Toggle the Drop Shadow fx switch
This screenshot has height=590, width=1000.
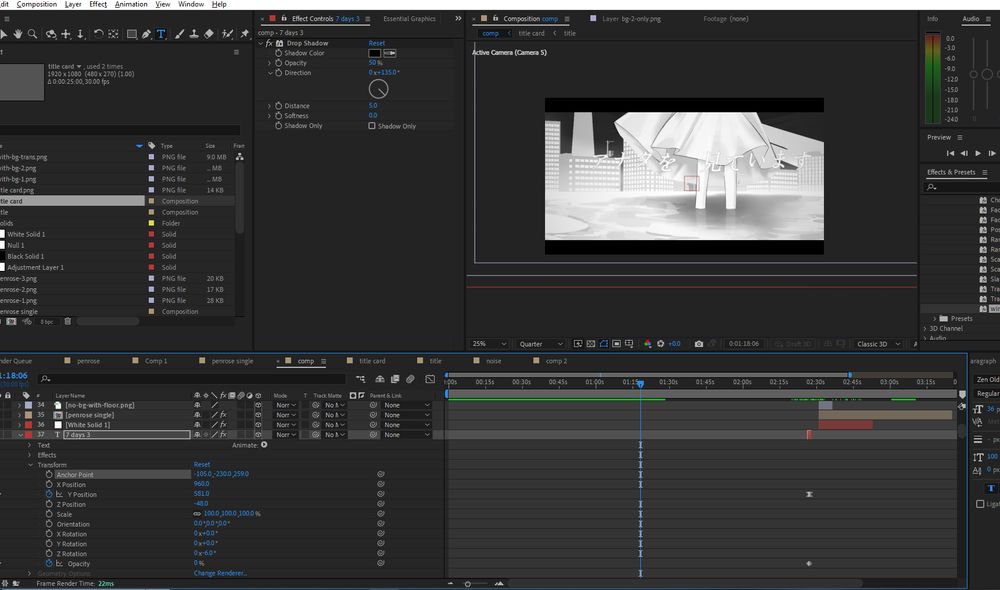point(269,44)
